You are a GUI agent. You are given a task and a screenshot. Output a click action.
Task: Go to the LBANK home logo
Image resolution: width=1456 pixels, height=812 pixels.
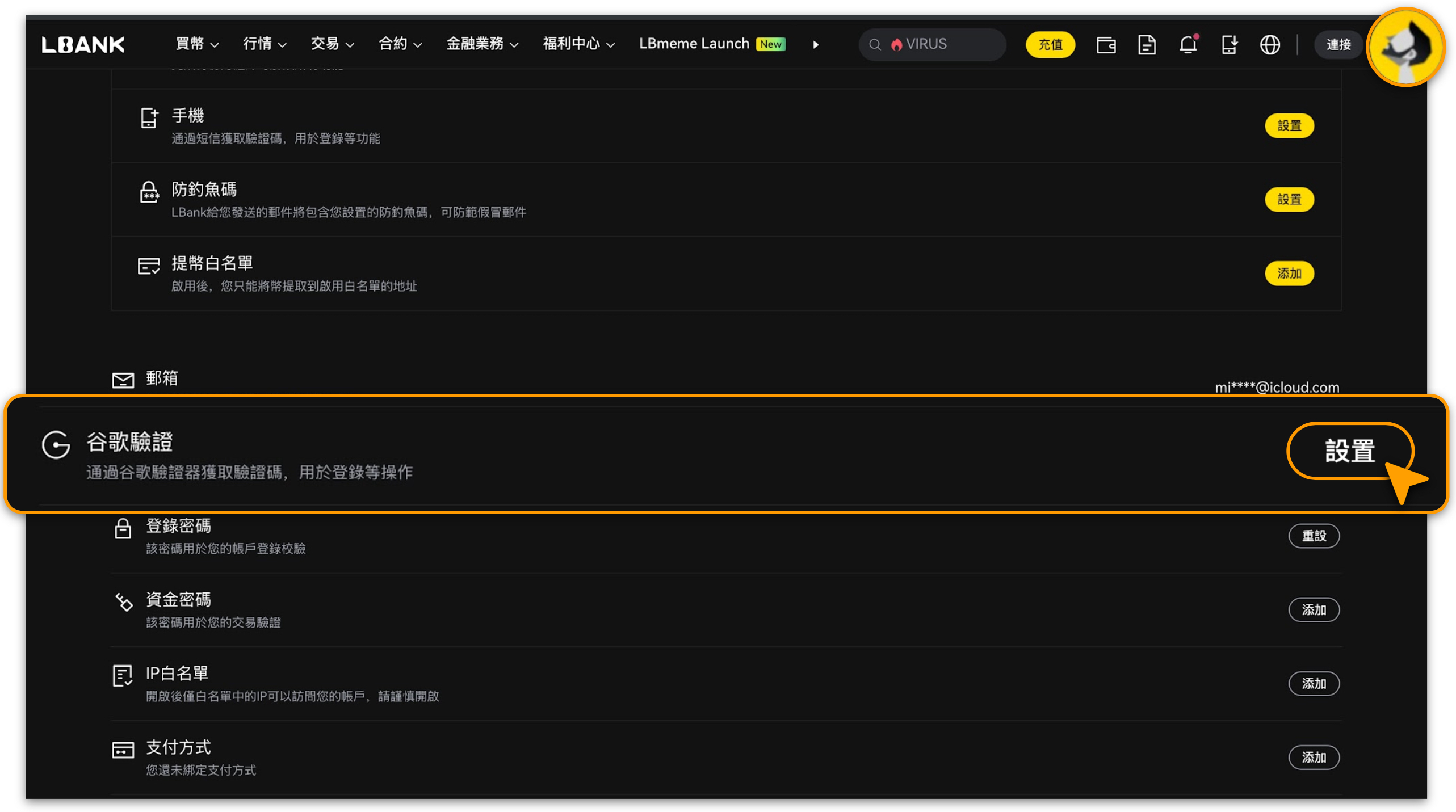coord(83,44)
